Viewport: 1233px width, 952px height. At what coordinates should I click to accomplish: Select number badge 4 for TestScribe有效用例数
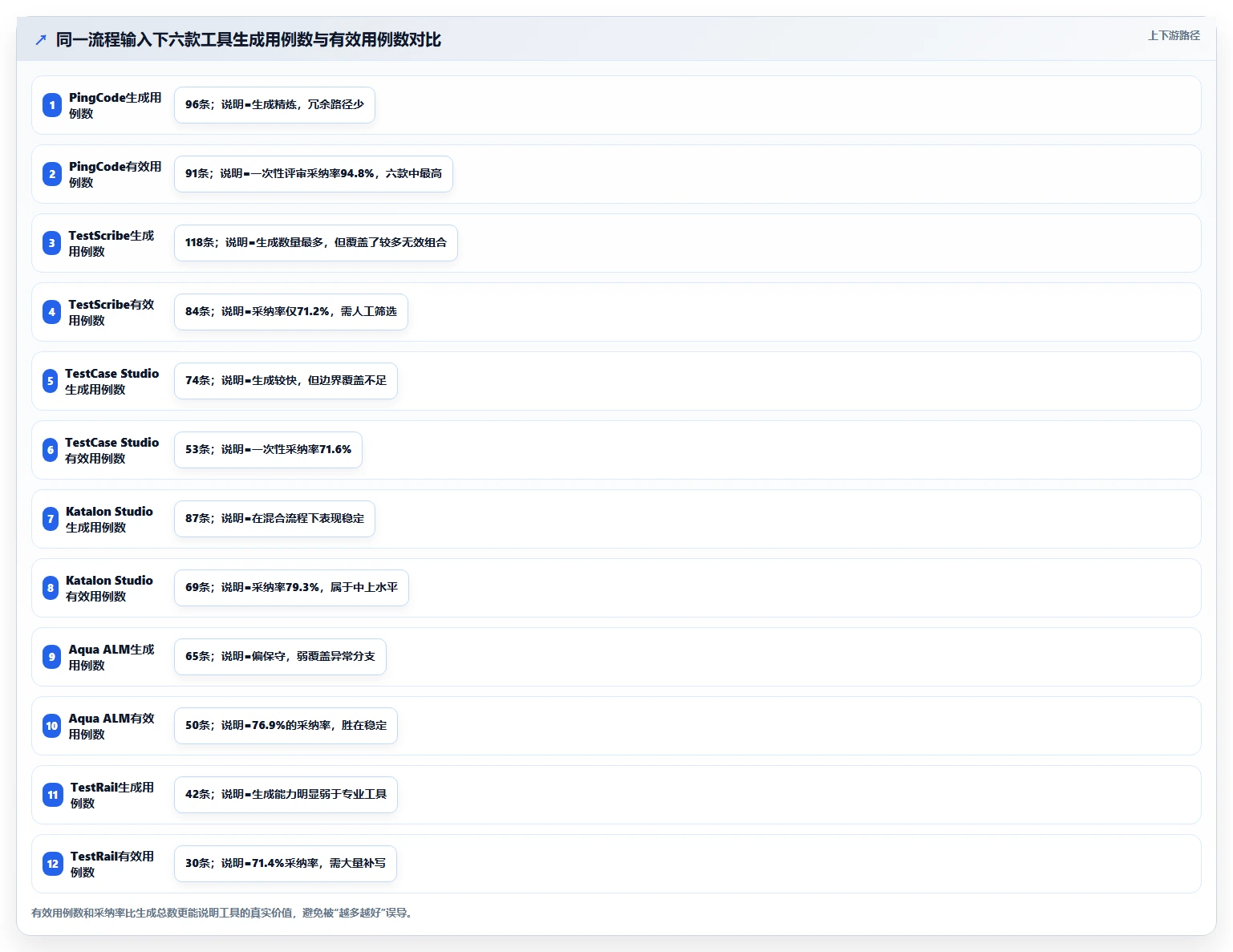[52, 312]
